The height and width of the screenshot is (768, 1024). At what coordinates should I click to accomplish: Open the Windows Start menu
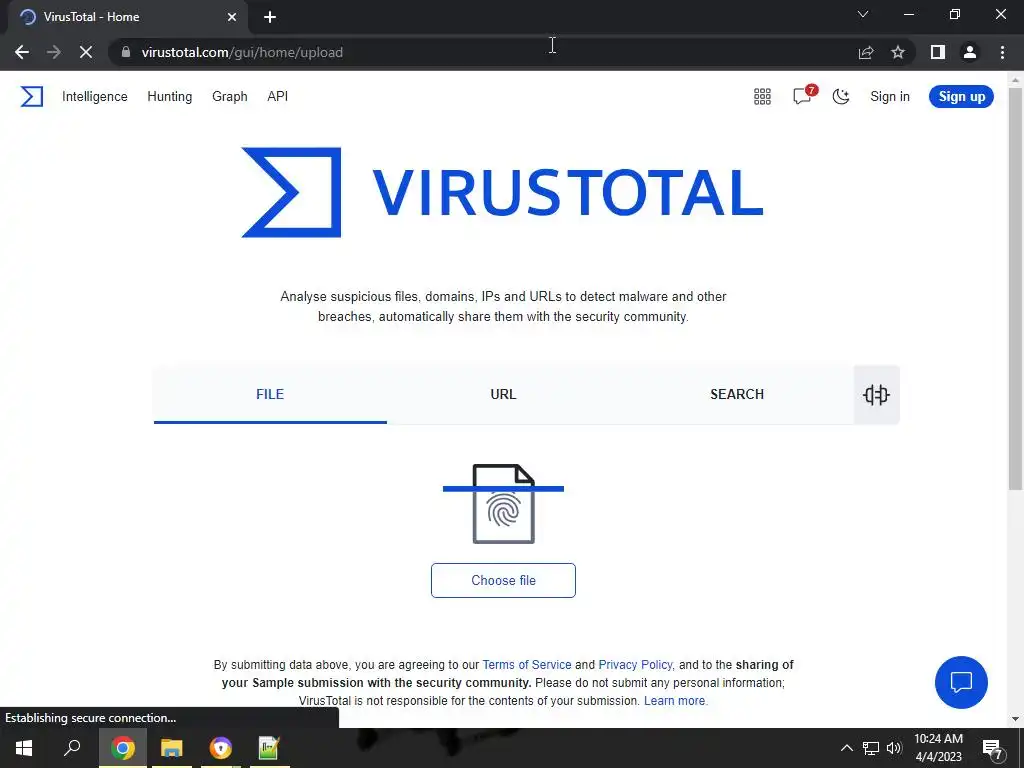(24, 748)
